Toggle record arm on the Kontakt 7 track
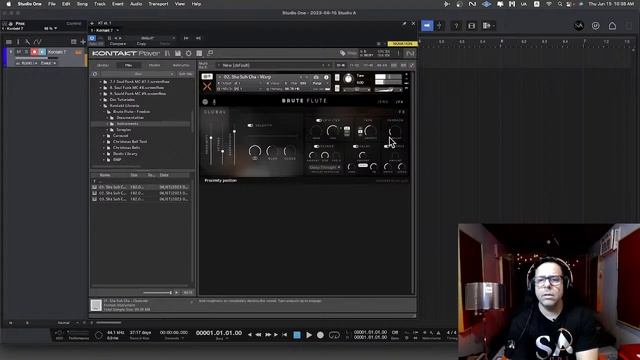The image size is (640, 360). point(34,52)
